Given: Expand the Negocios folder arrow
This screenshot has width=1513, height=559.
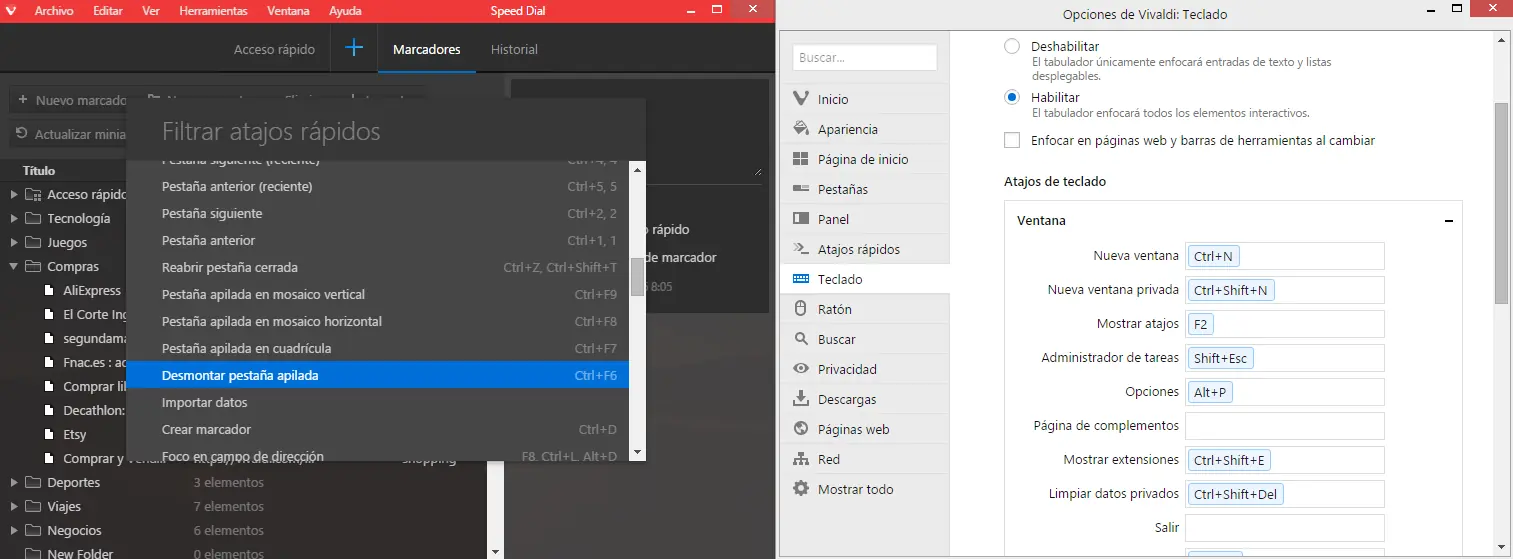Looking at the screenshot, I should [x=14, y=530].
